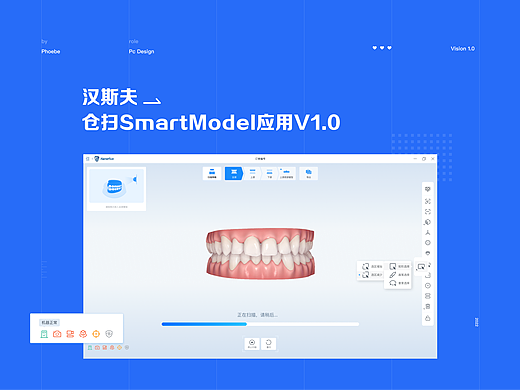
Task: Click the corner-bracket frame icon with center dash
Action: [x=428, y=212]
